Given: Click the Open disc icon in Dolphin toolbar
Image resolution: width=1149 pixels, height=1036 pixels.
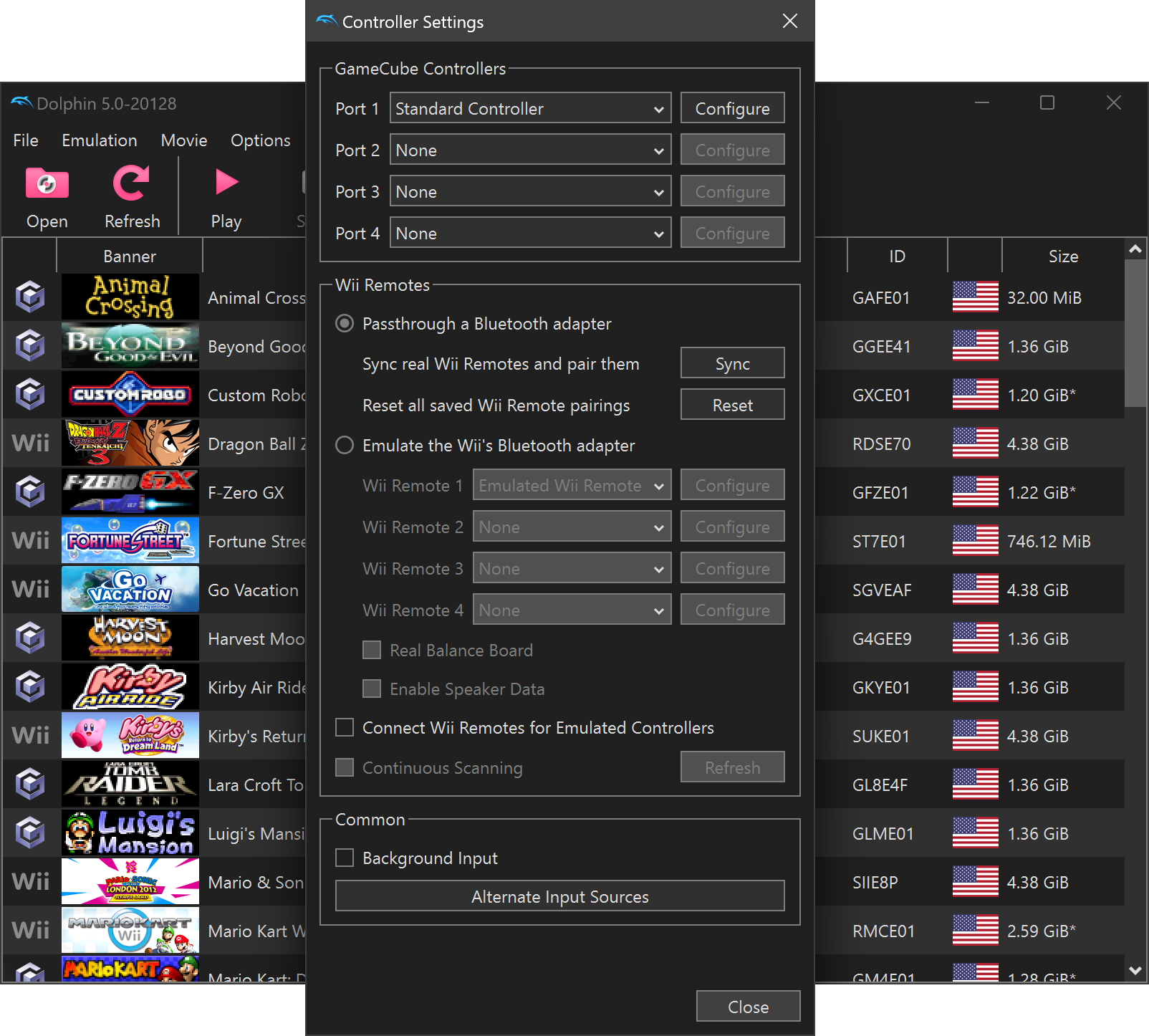Looking at the screenshot, I should tap(47, 183).
